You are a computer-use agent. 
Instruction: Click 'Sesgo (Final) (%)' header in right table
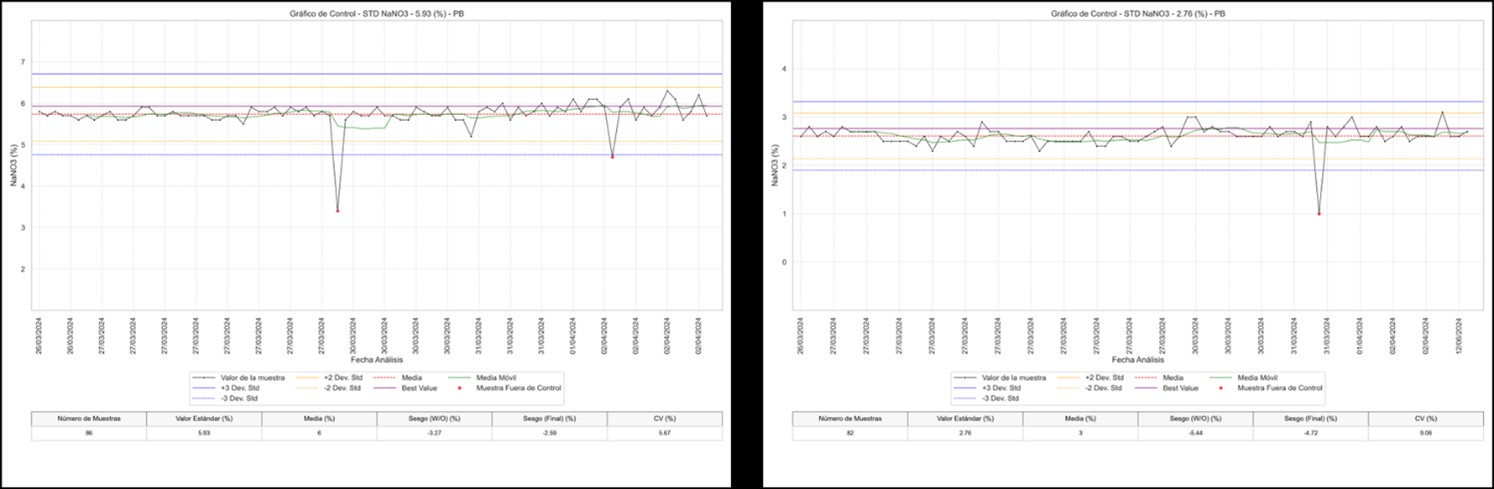point(1310,419)
